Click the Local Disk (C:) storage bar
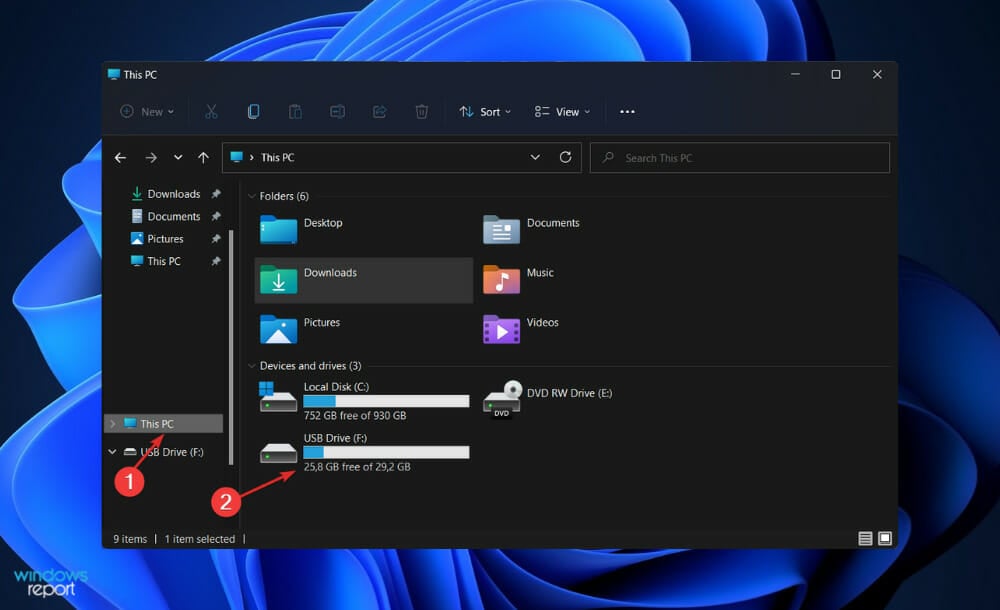This screenshot has height=610, width=1000. [386, 401]
